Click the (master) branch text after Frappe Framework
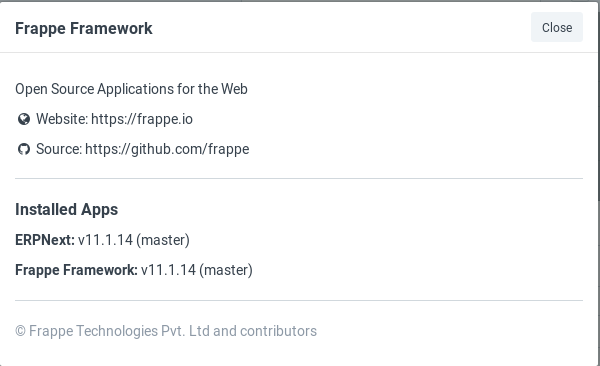 tap(226, 270)
